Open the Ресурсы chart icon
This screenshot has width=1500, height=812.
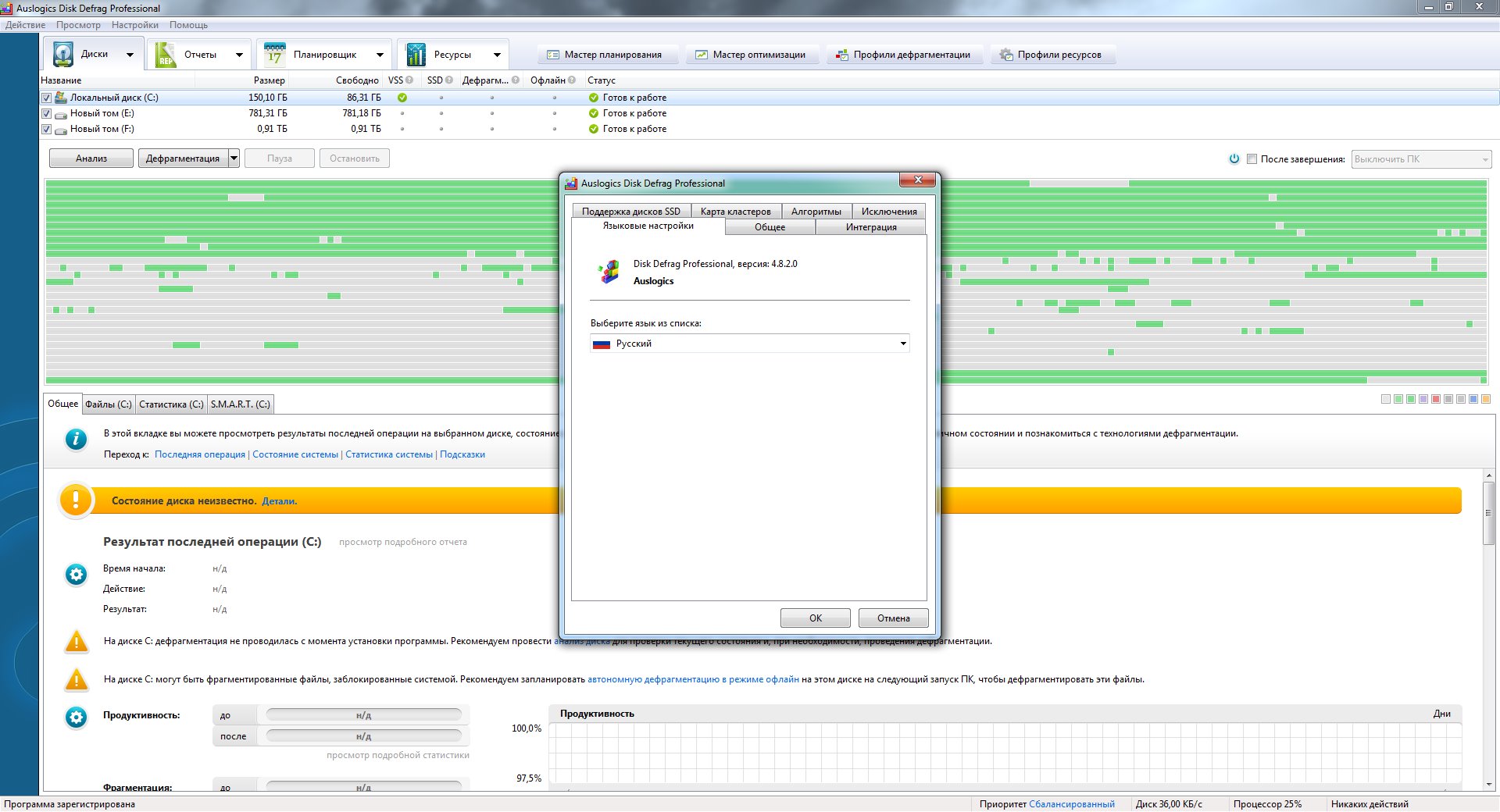click(x=416, y=55)
